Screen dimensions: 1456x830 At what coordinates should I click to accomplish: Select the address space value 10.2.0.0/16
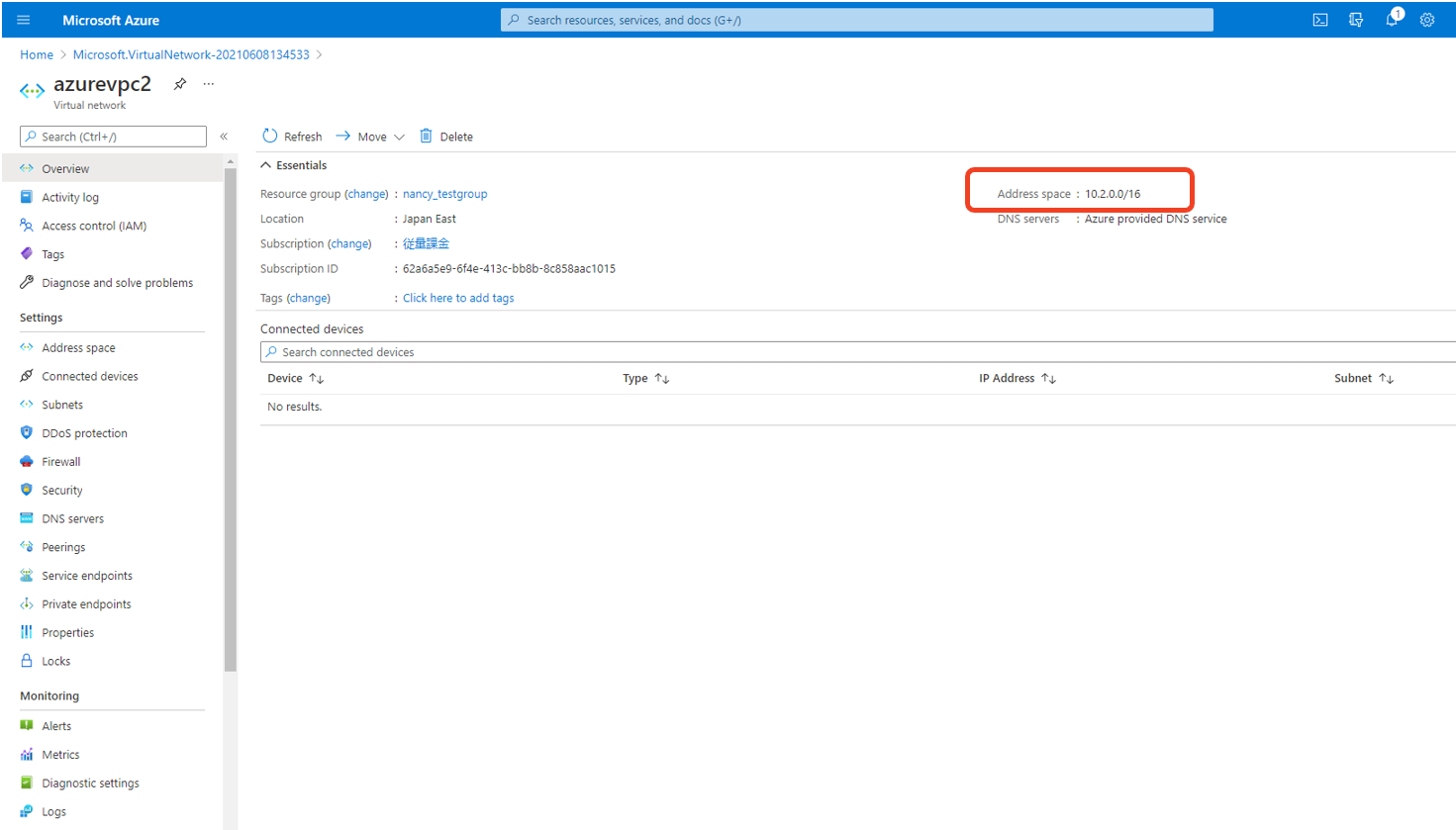(x=1113, y=194)
